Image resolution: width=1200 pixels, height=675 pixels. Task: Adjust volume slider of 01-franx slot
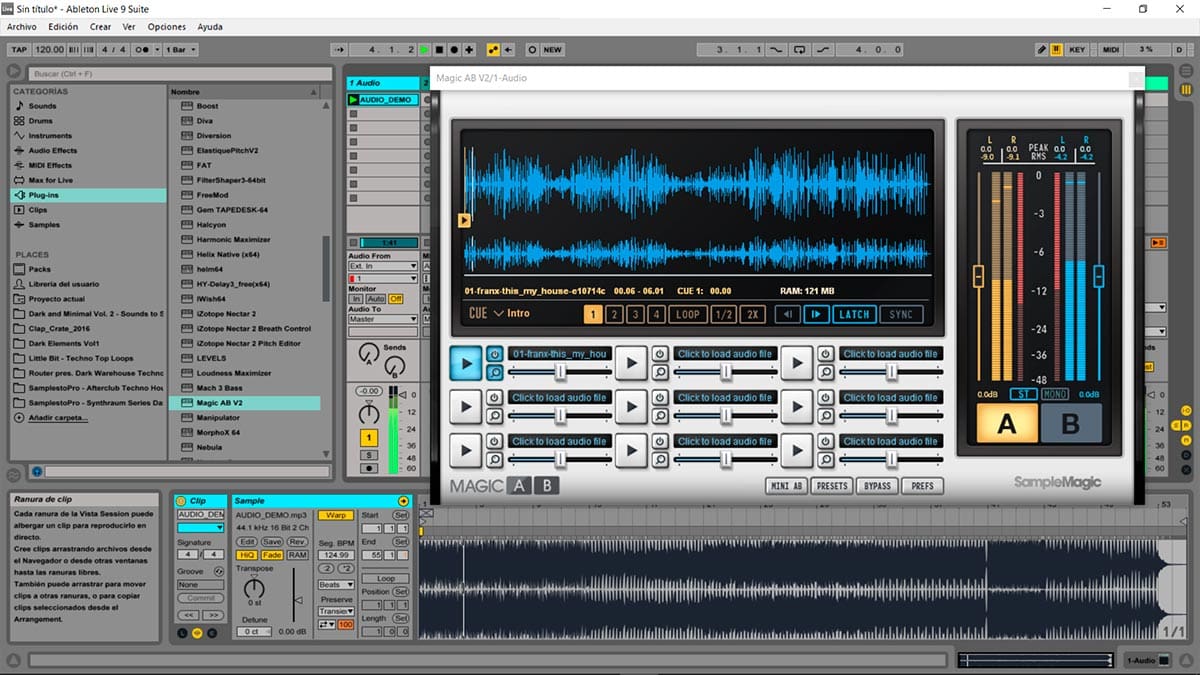tap(560, 372)
